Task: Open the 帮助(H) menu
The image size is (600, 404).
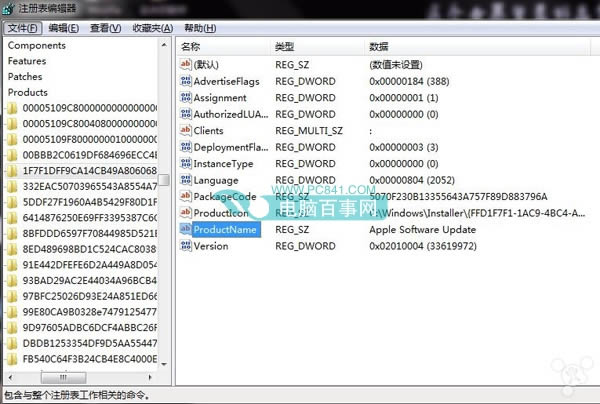Action: tap(200, 28)
